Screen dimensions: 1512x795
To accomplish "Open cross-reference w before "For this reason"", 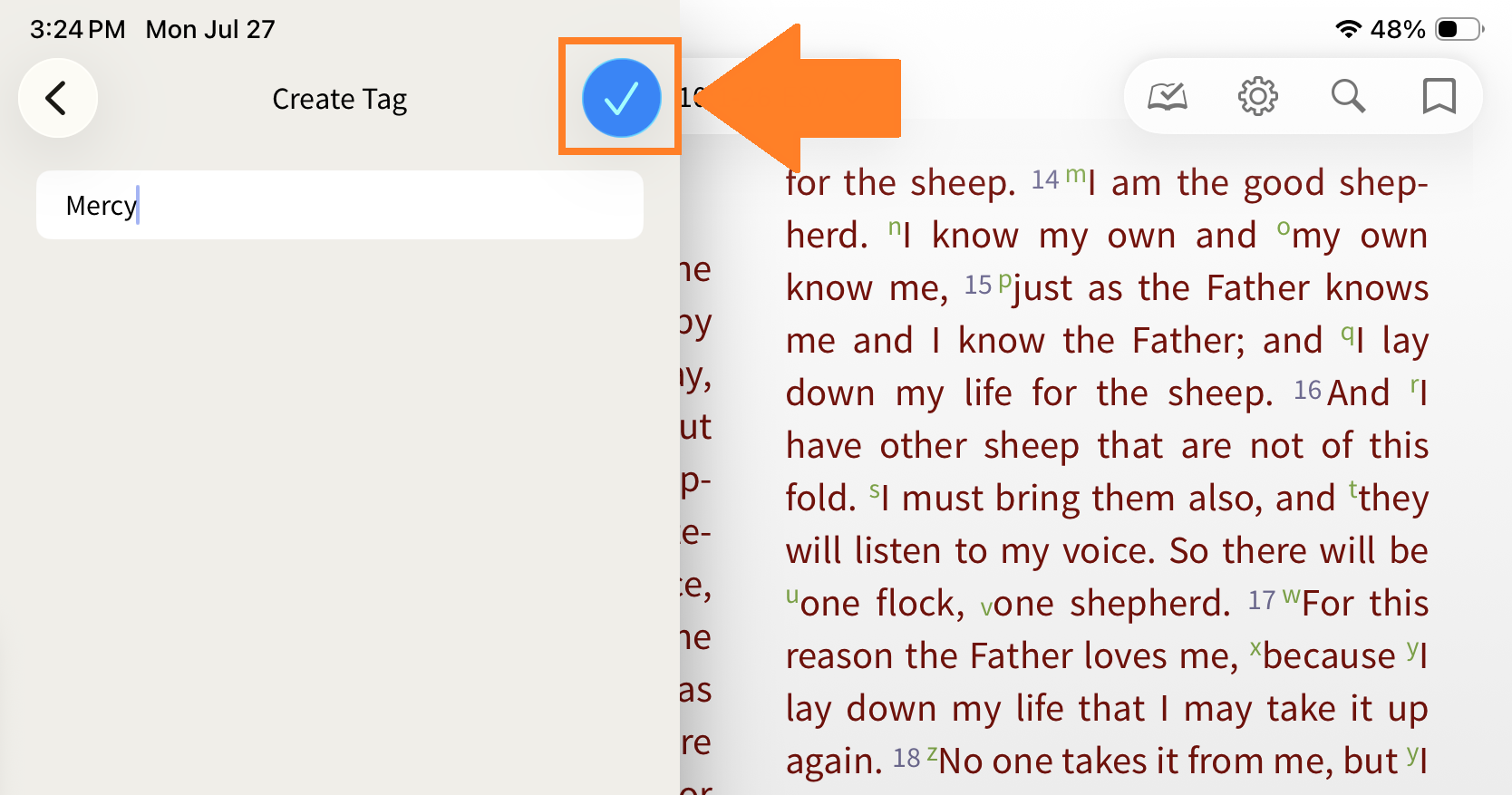I will (1291, 596).
